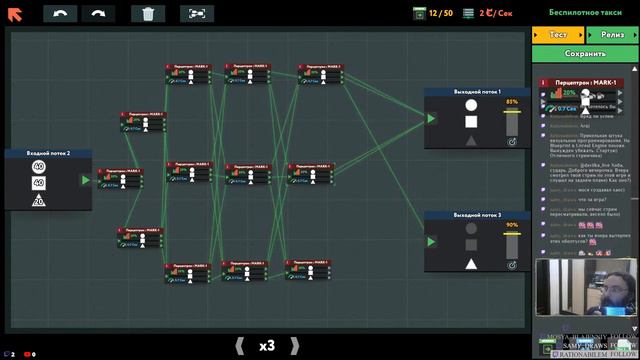Click the cost-per-second text beside the stack icon

496,13
